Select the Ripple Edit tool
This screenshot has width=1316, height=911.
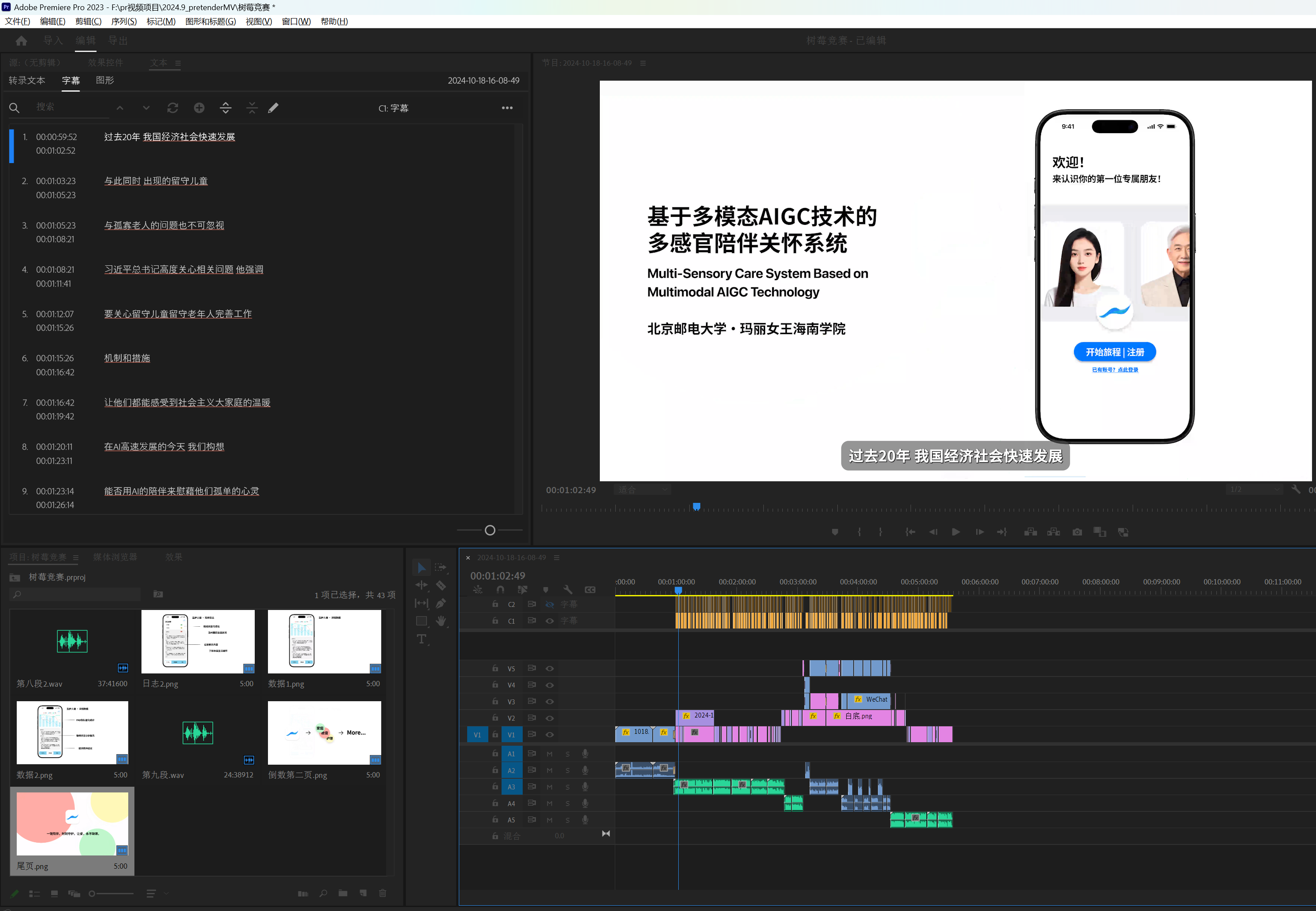421,585
